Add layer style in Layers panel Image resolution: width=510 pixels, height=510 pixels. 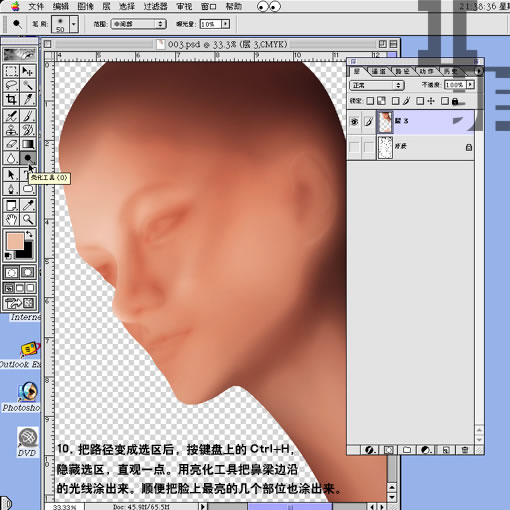coord(369,450)
